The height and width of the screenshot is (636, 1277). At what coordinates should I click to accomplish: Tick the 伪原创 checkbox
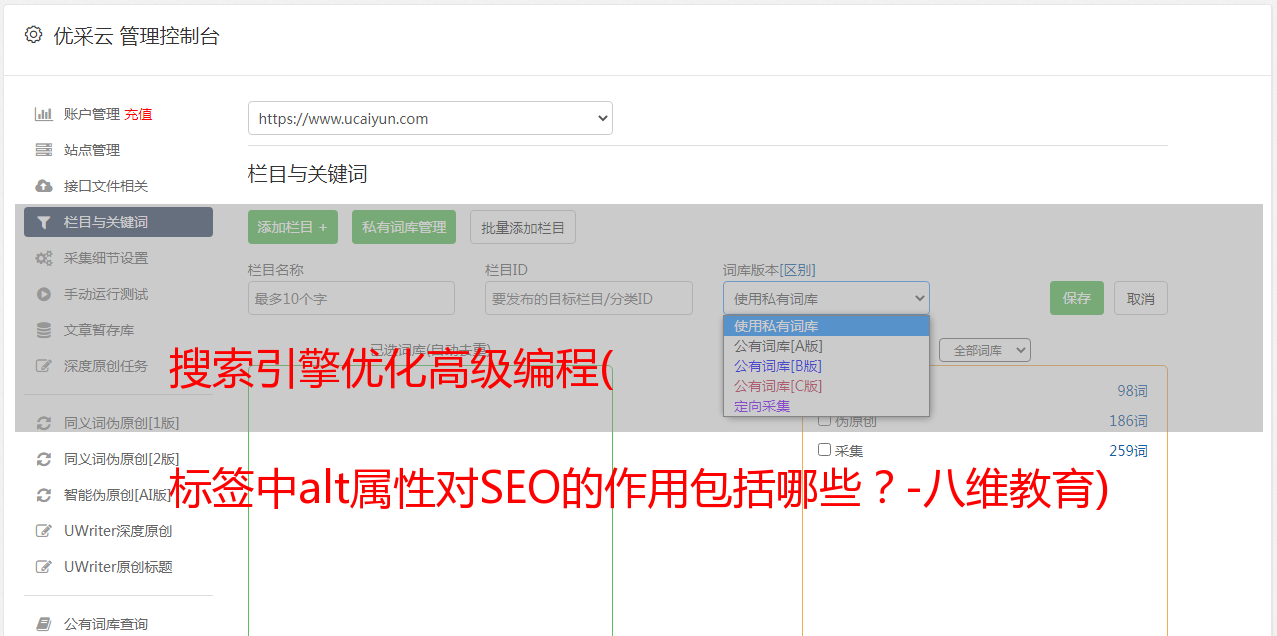click(825, 420)
